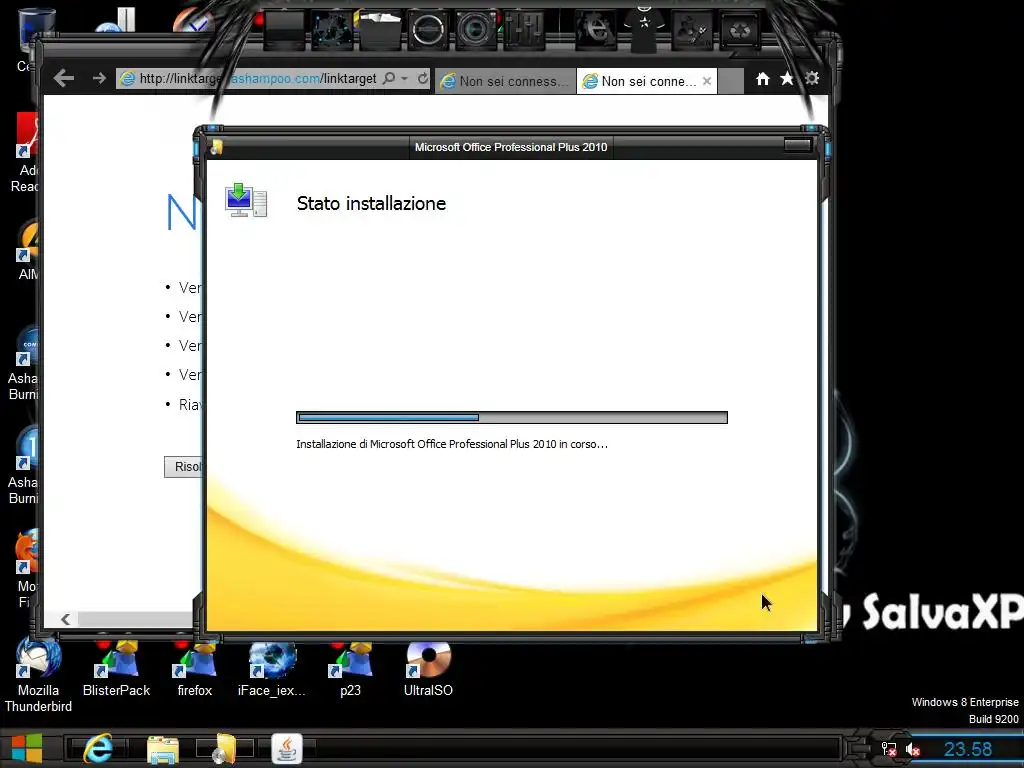Viewport: 1024px width, 768px height.
Task: Click 'Build 9200' text
Action: (x=993, y=719)
